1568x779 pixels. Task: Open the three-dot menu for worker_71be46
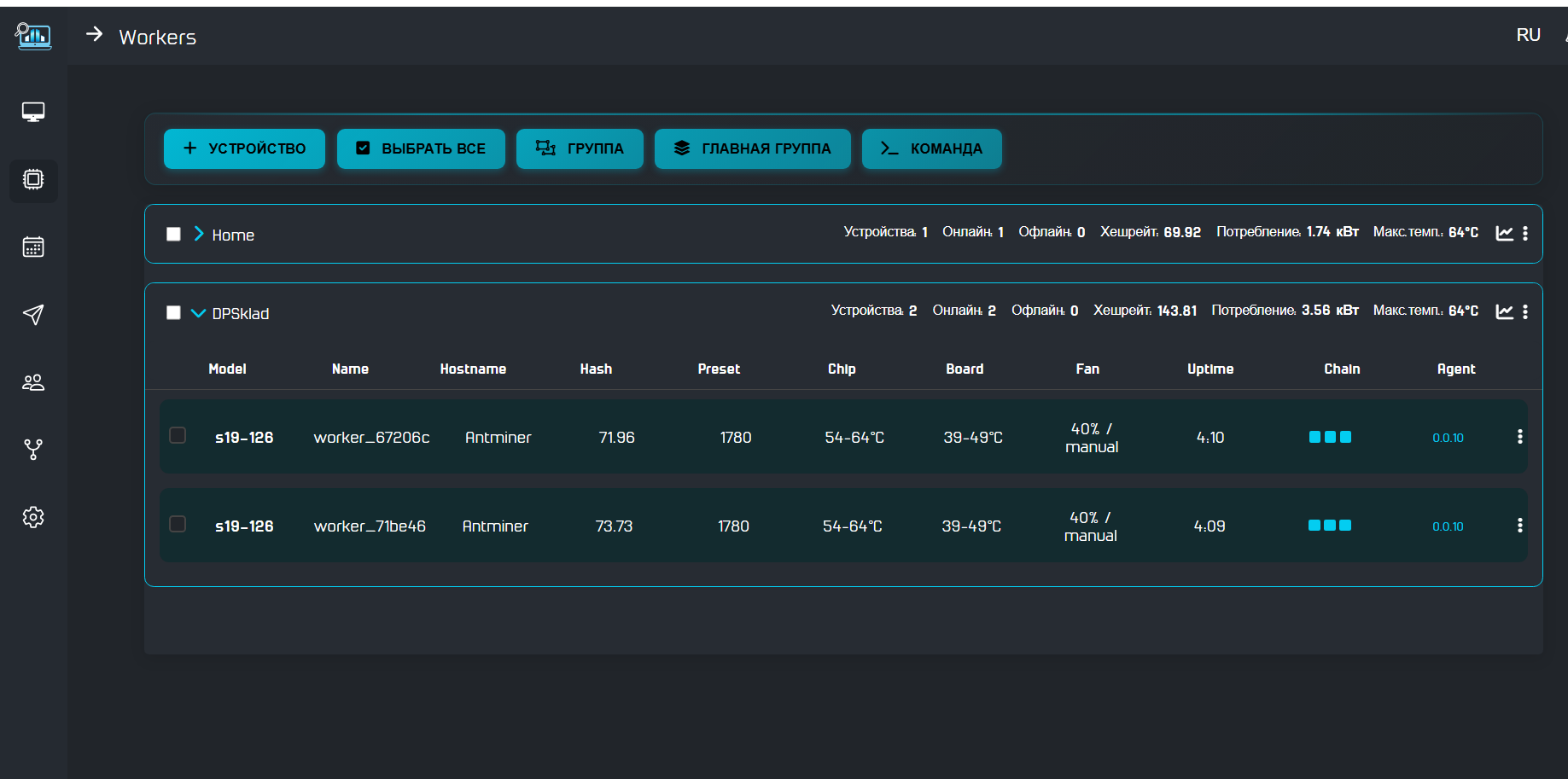point(1519,526)
